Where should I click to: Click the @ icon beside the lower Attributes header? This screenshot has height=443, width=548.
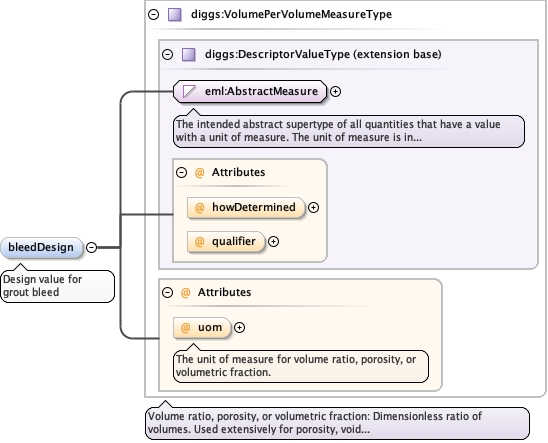[185, 292]
